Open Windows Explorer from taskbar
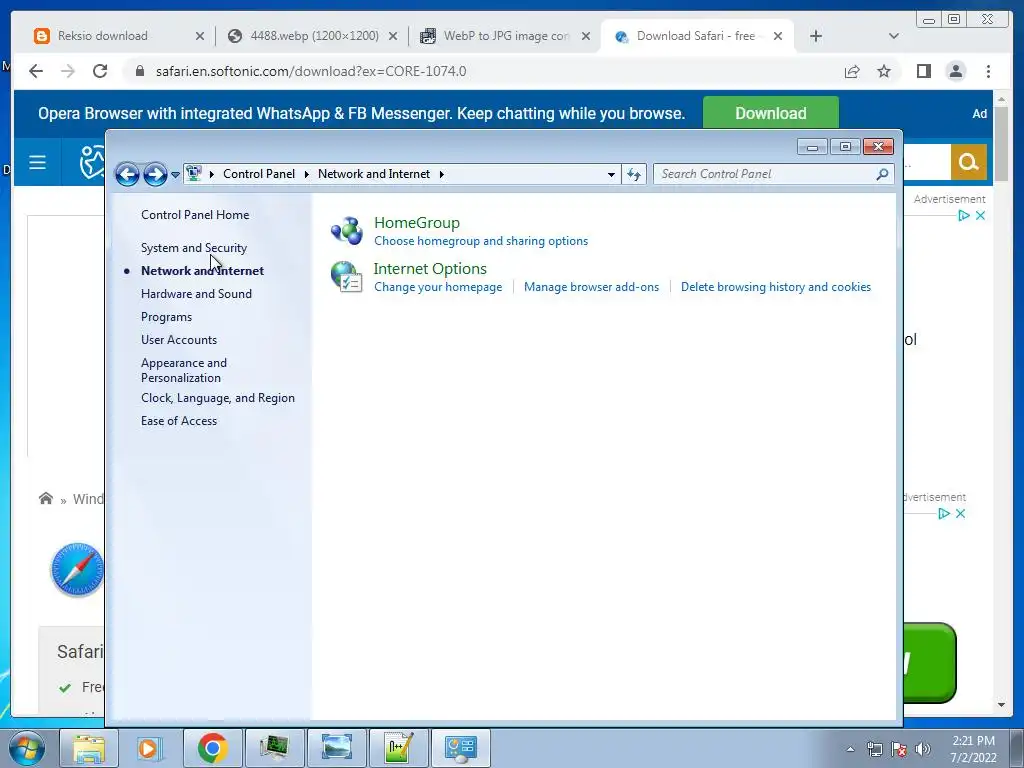The height and width of the screenshot is (768, 1024). click(89, 748)
